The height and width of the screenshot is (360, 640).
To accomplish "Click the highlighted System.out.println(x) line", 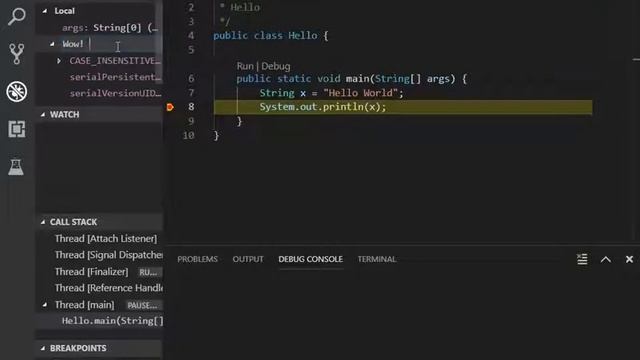I will tap(403, 107).
